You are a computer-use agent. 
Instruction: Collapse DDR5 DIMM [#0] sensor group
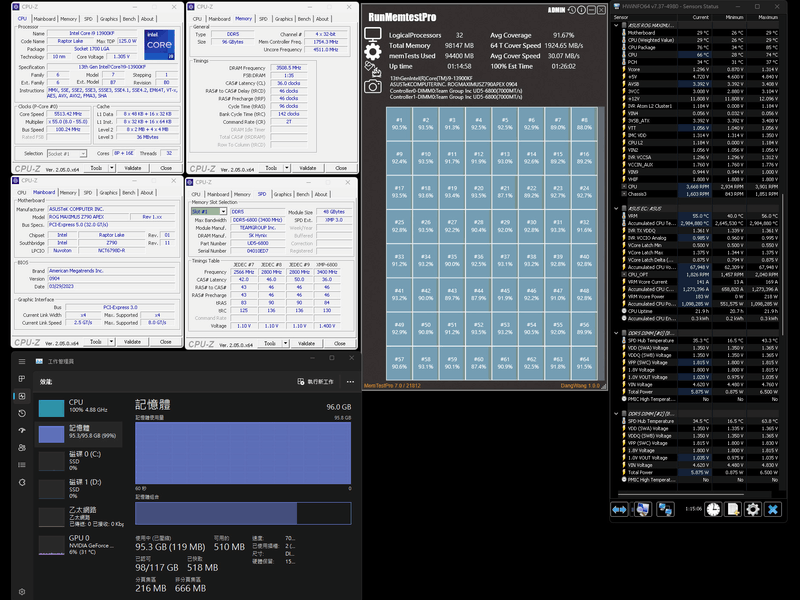pyautogui.click(x=616, y=333)
